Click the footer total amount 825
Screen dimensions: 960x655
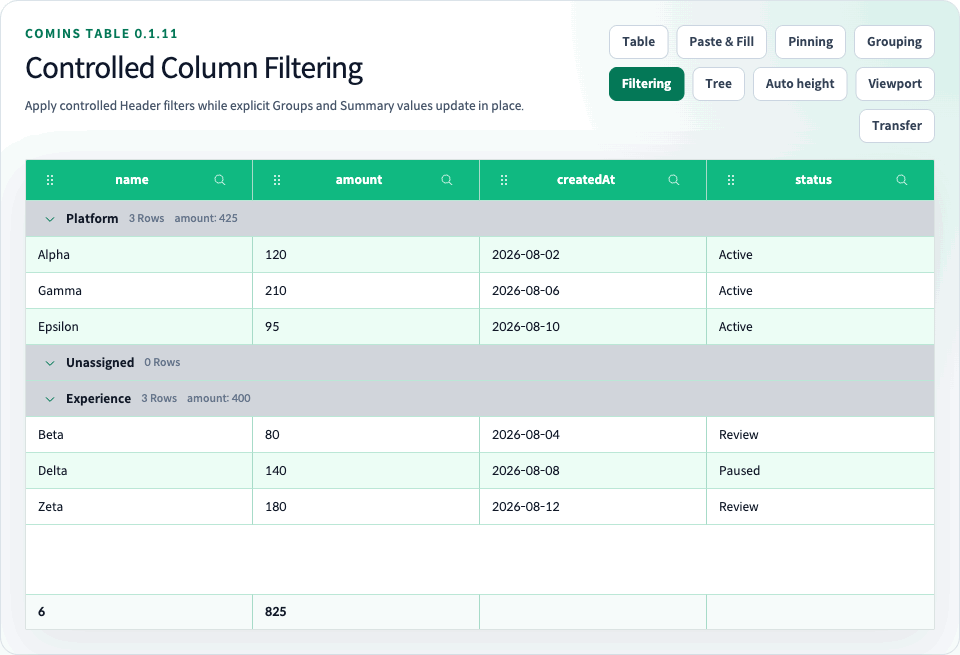point(276,612)
